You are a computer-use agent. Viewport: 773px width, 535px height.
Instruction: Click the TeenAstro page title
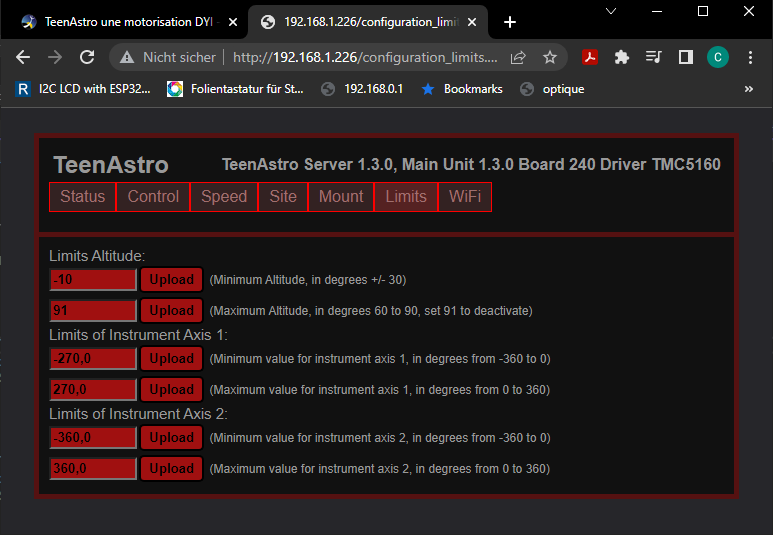[111, 165]
